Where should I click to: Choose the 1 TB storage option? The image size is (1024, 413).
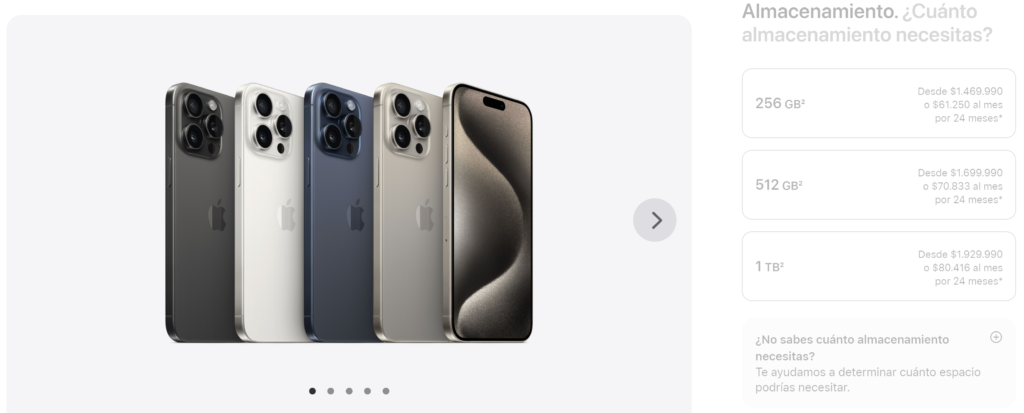click(878, 266)
